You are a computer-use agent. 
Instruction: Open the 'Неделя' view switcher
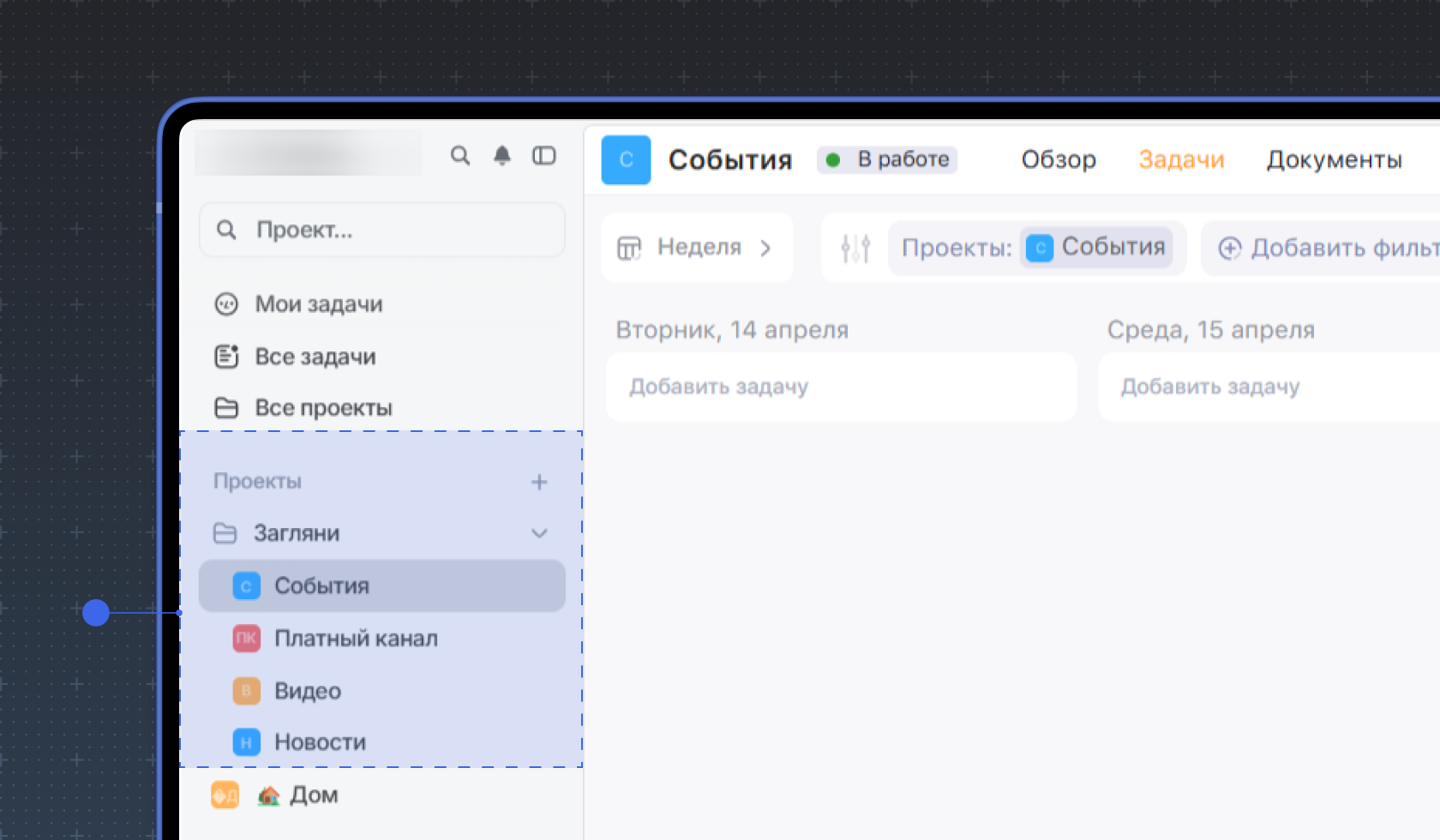pyautogui.click(x=697, y=248)
